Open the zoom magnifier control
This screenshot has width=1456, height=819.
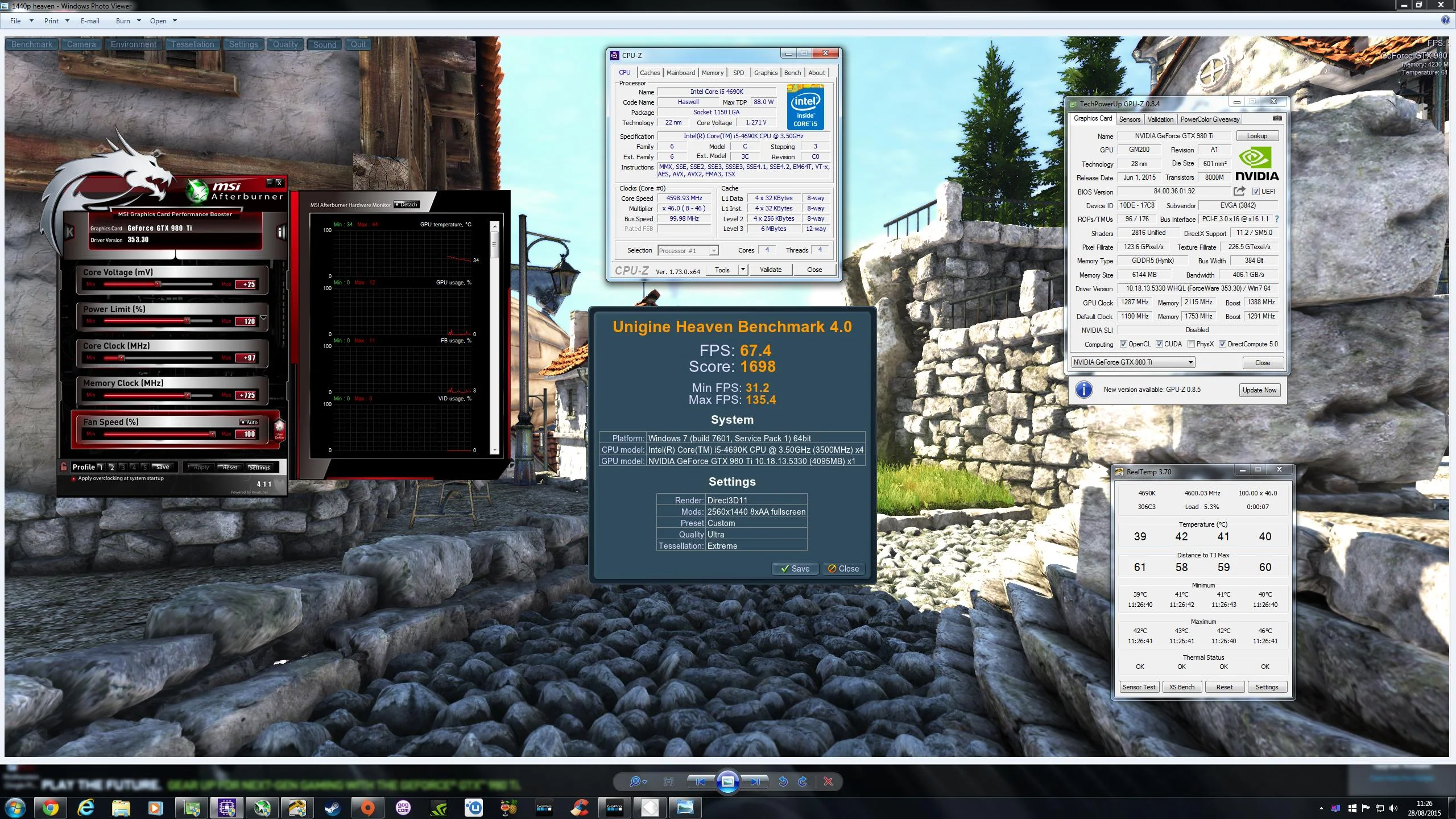tap(638, 781)
